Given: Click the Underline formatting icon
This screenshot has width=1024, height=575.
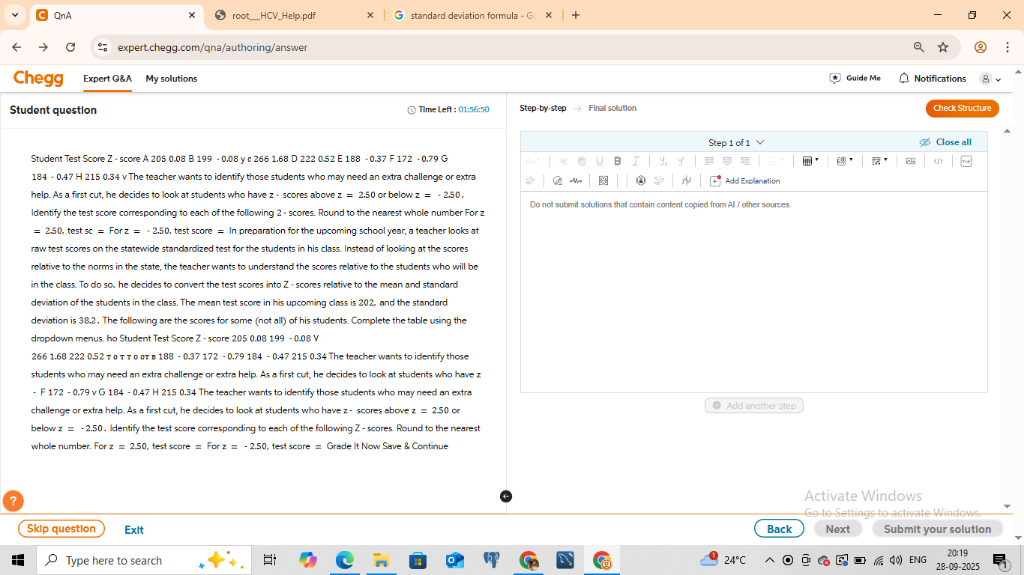Looking at the screenshot, I should point(600,161).
